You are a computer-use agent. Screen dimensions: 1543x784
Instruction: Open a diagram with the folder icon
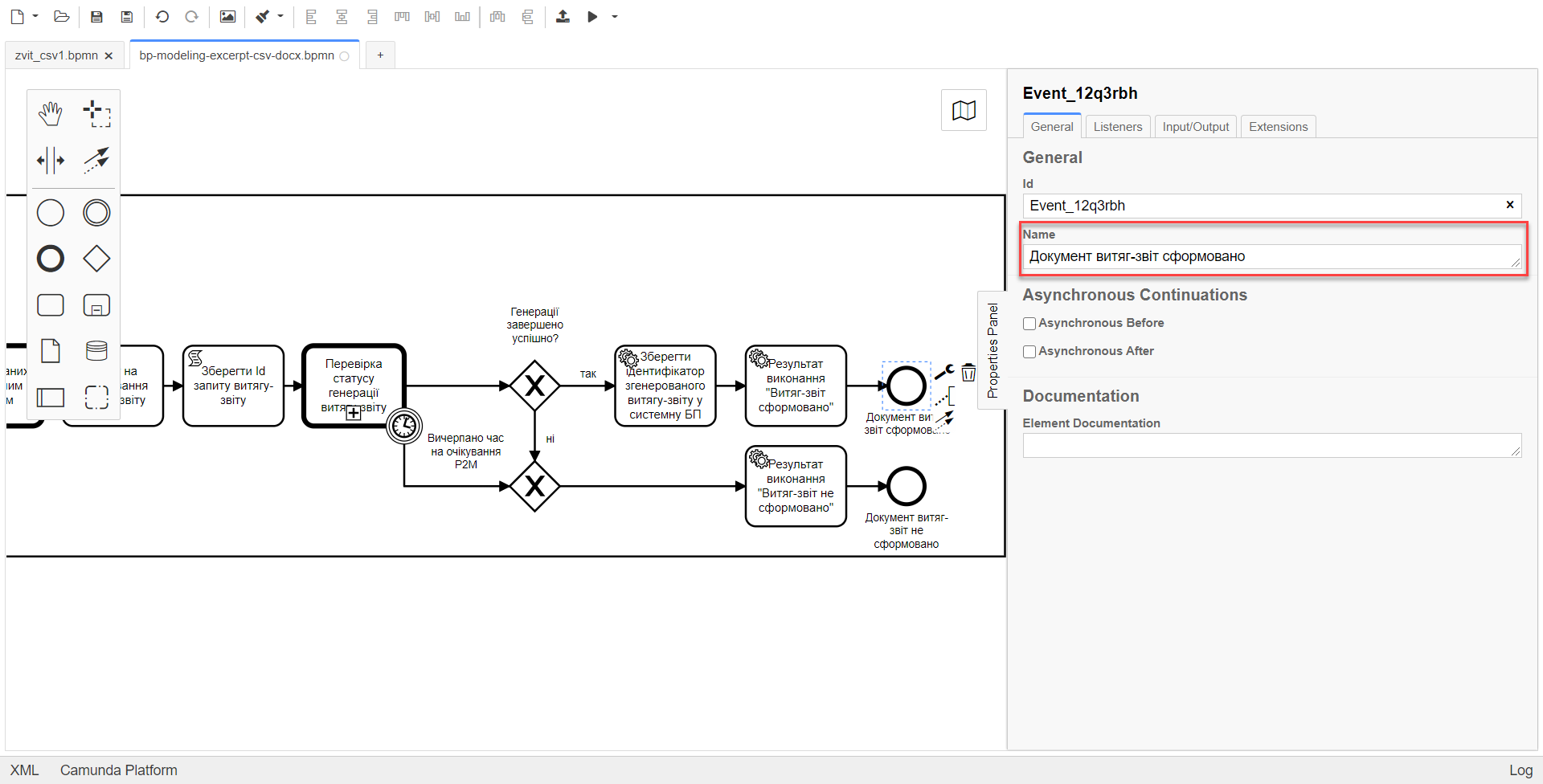(x=61, y=16)
